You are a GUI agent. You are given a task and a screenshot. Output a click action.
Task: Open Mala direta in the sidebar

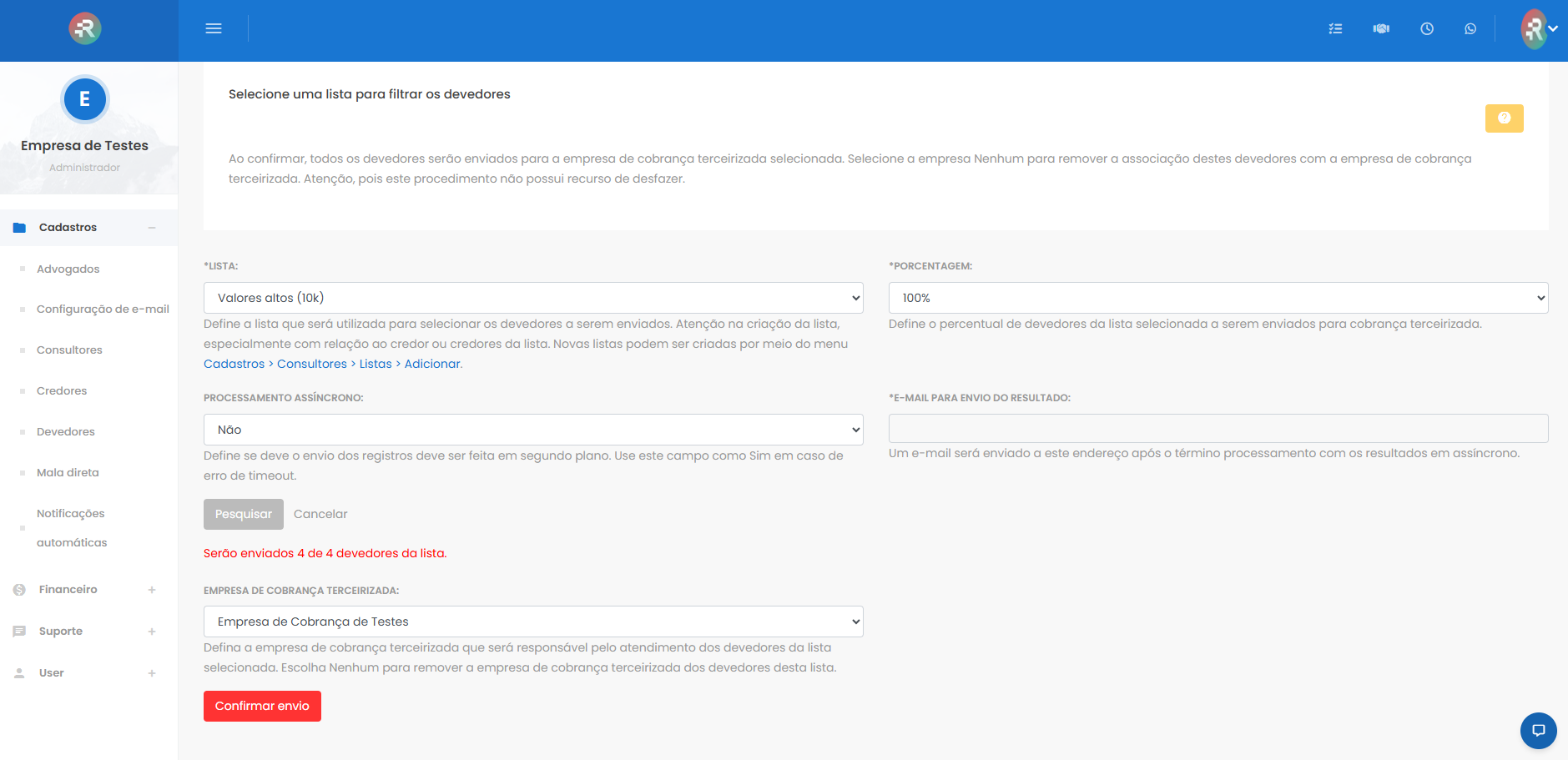[x=68, y=472]
